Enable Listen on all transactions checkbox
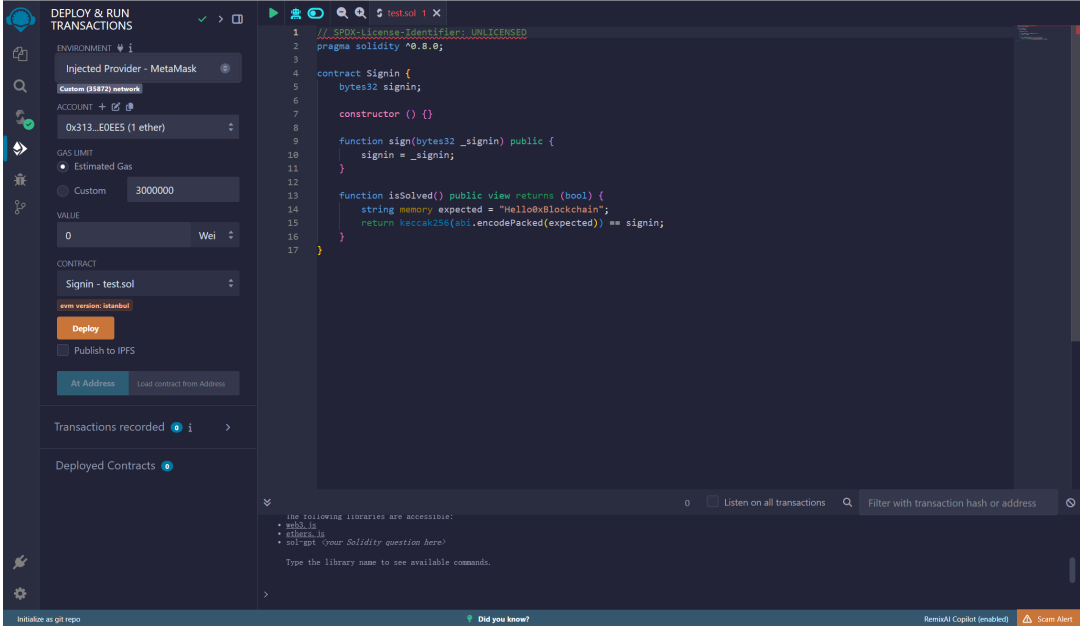Viewport: 1080px width, 627px height. point(712,502)
